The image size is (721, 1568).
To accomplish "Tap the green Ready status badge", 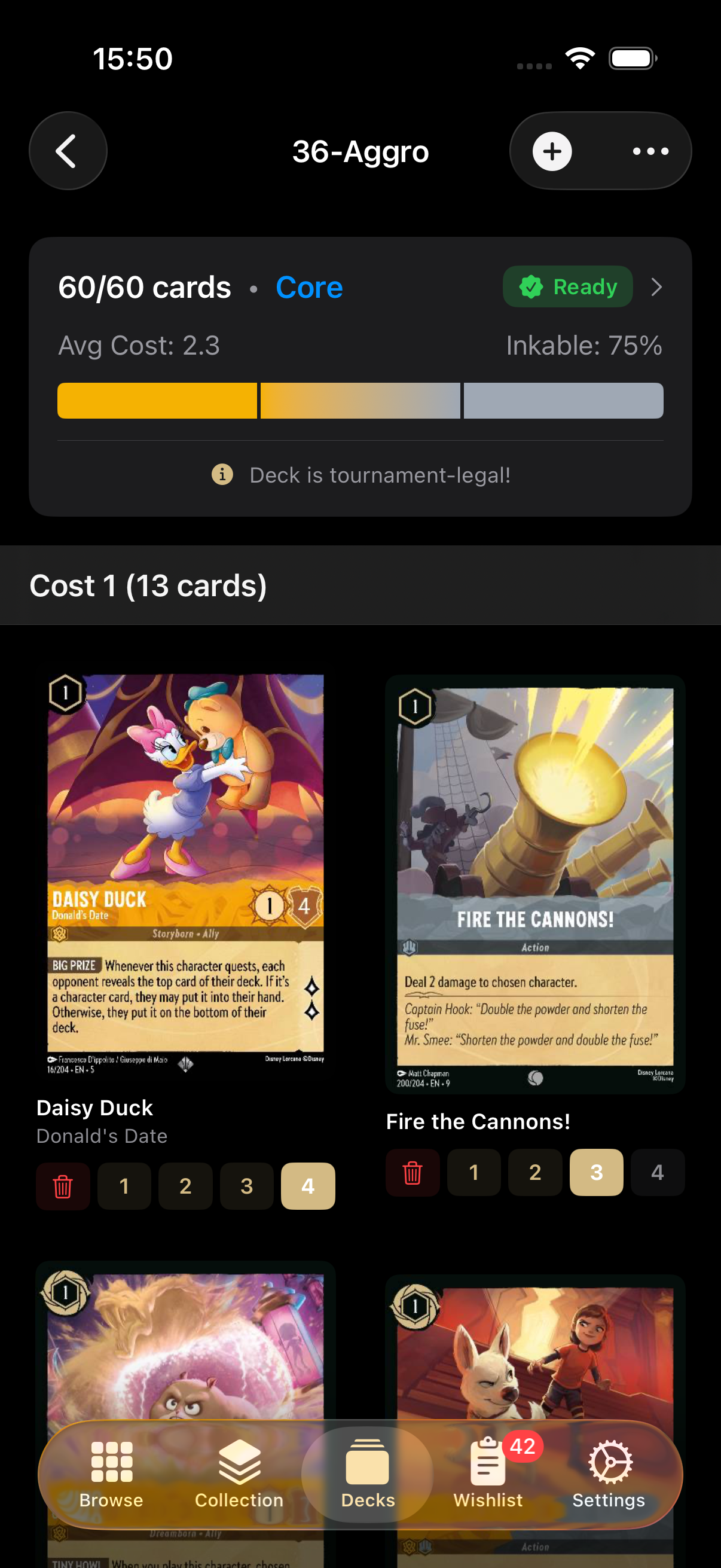I will coord(568,286).
